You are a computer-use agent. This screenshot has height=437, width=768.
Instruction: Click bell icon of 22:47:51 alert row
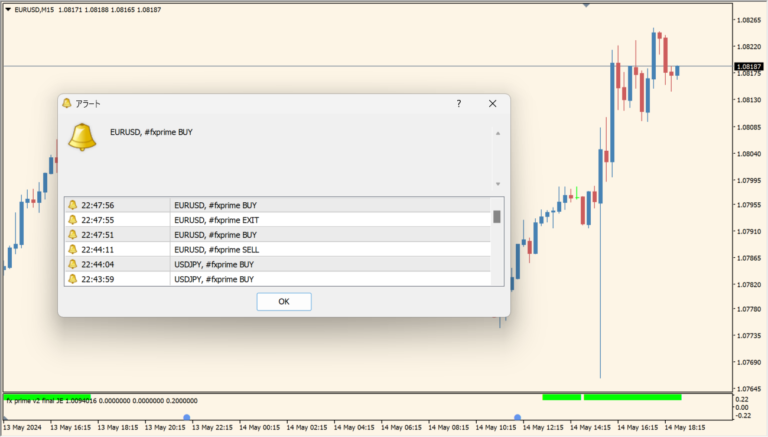pyautogui.click(x=72, y=234)
